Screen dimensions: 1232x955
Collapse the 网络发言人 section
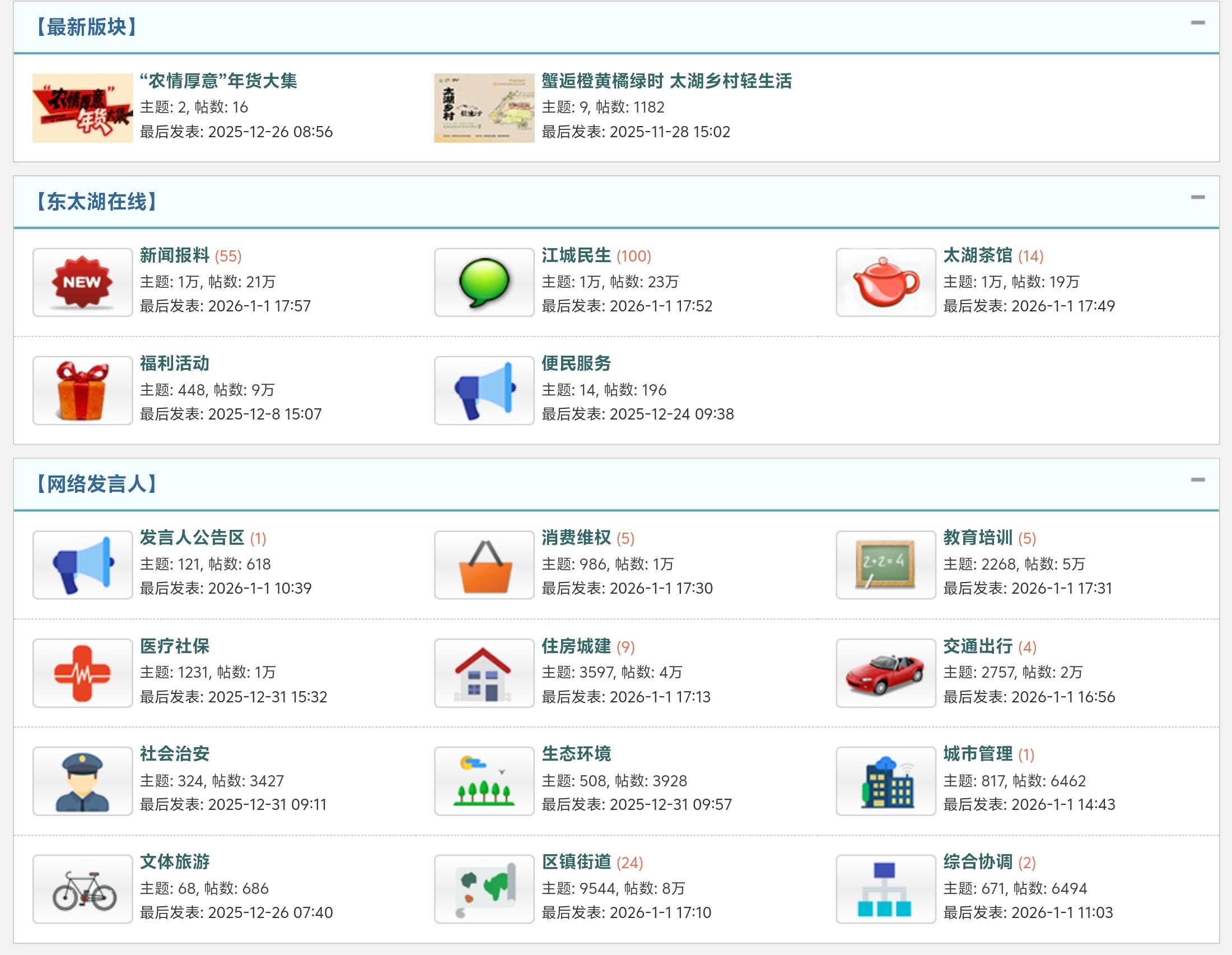[x=1198, y=480]
